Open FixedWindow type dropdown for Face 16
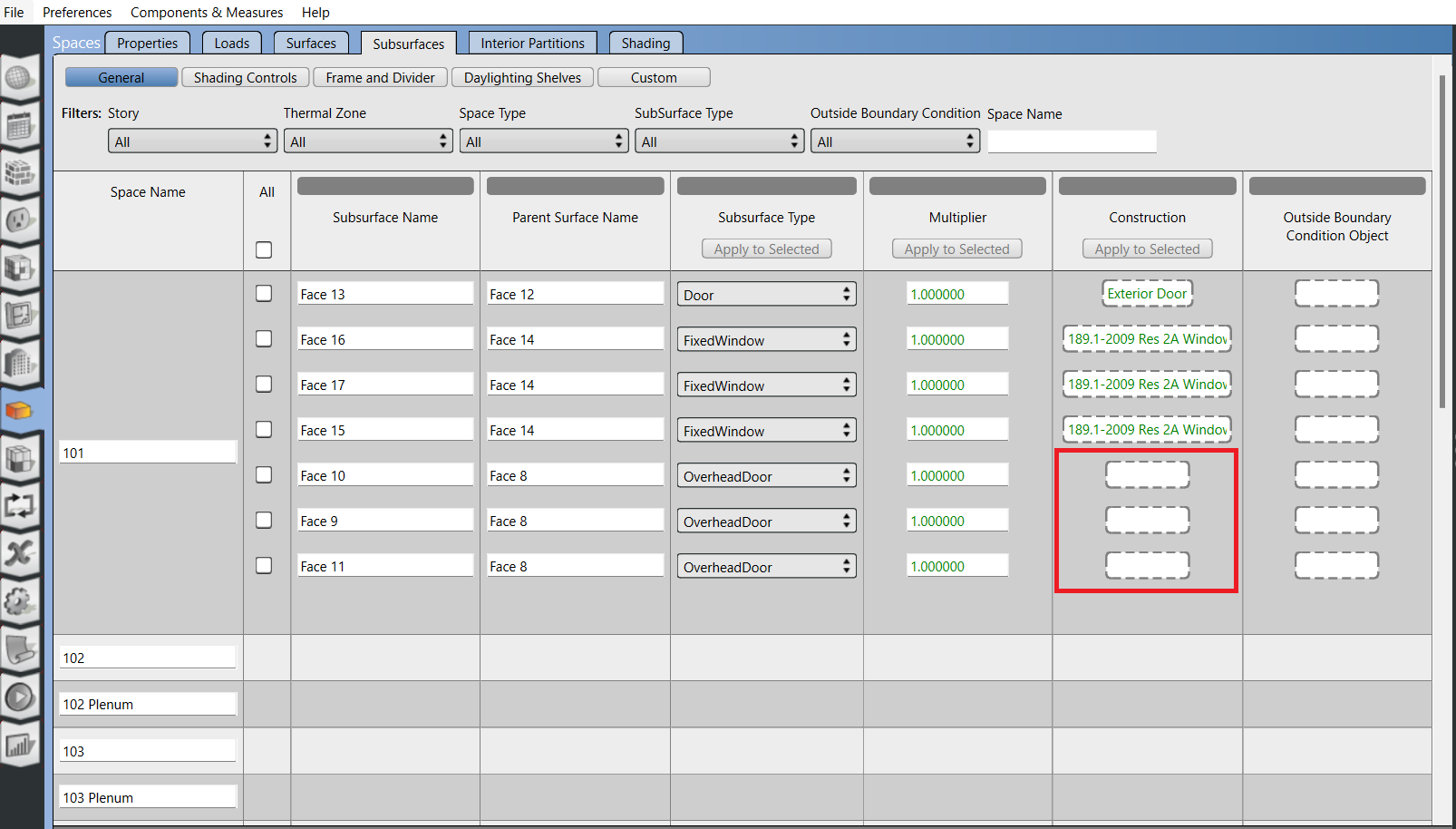The width and height of the screenshot is (1456, 829). point(767,340)
